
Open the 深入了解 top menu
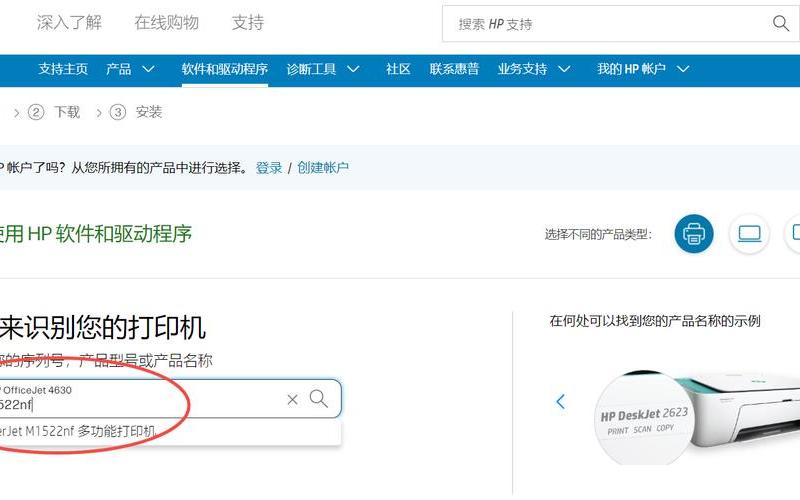69,22
